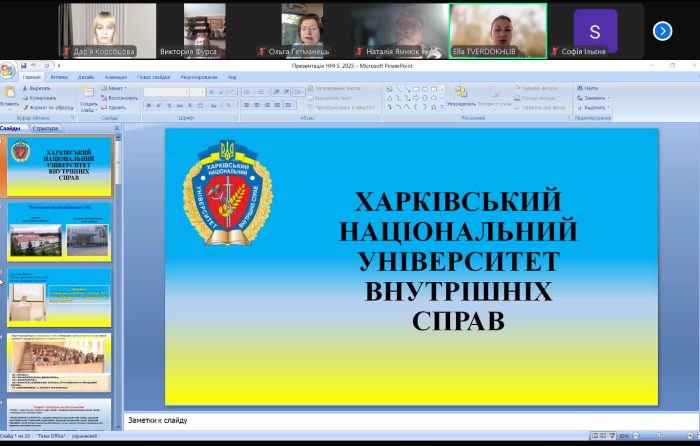700x446 pixels.
Task: Click the Paste (Вставить) clipboard icon
Action: (9, 93)
